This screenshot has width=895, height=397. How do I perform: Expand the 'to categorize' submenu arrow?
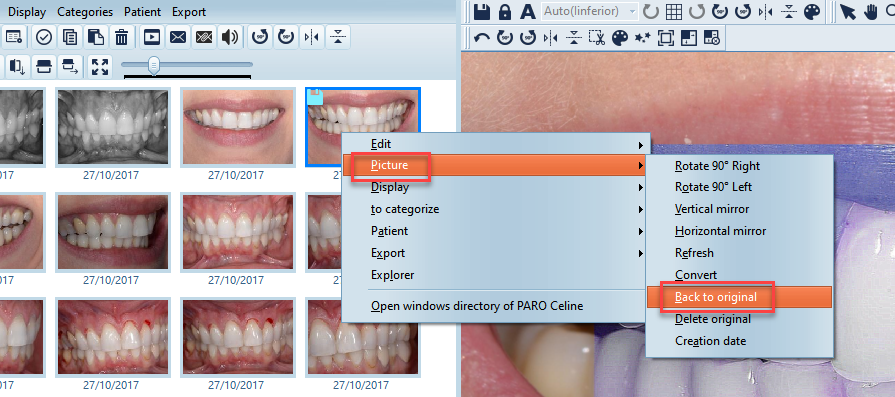click(641, 210)
